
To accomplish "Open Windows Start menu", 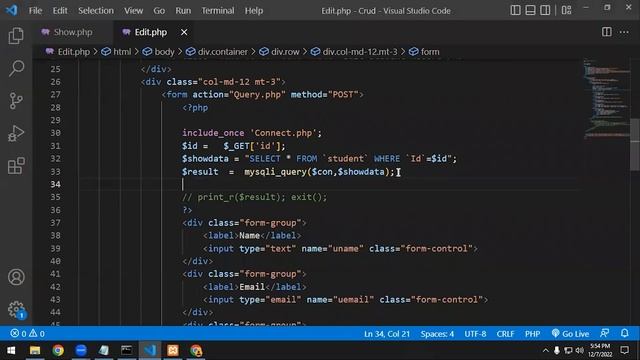I will (11, 350).
